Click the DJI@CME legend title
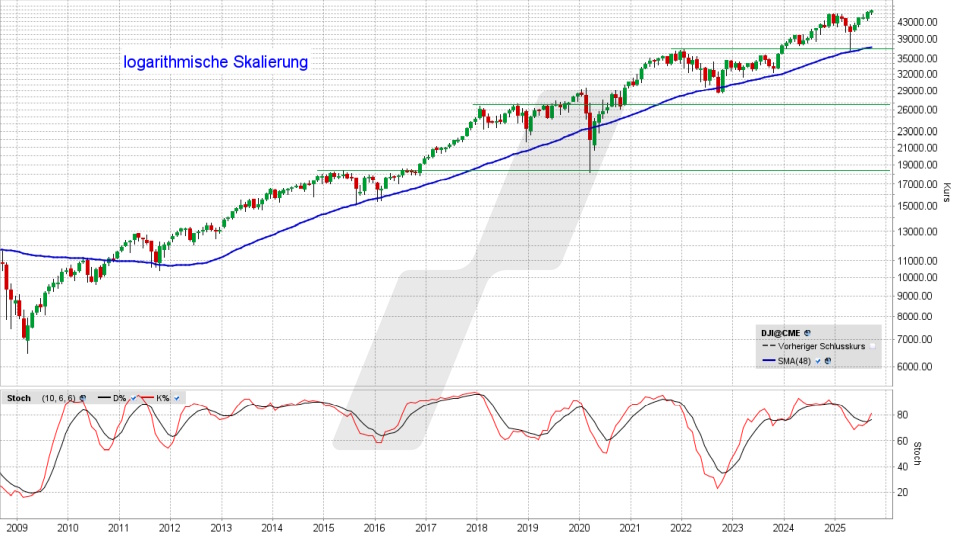The width and height of the screenshot is (960, 540). tap(780, 333)
